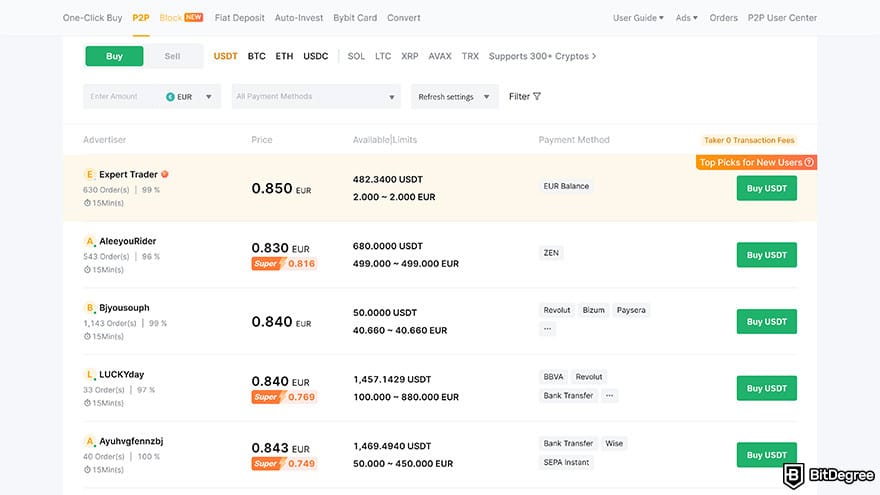Click the ZEN payment method tag
The height and width of the screenshot is (495, 880).
pos(551,253)
